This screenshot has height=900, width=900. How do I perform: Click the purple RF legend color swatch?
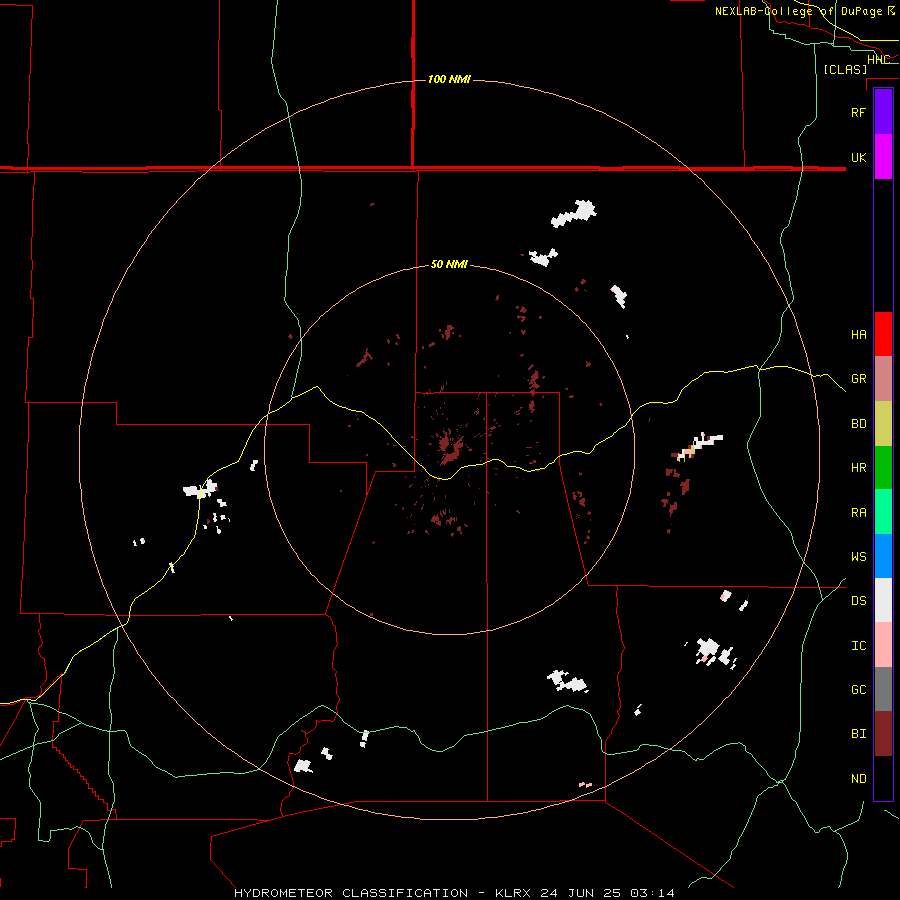(883, 112)
